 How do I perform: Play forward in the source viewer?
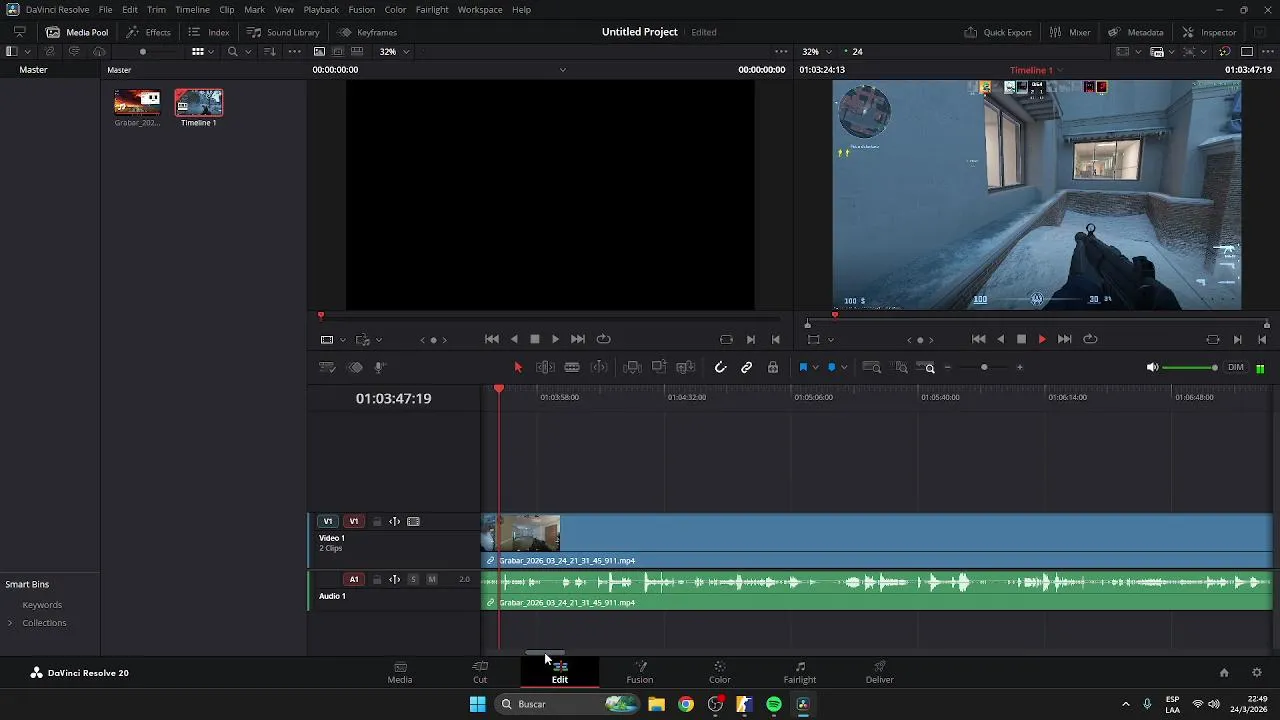tap(556, 339)
